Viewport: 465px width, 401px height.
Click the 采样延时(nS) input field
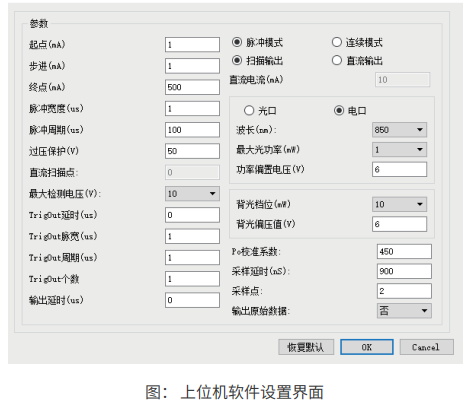pos(404,271)
